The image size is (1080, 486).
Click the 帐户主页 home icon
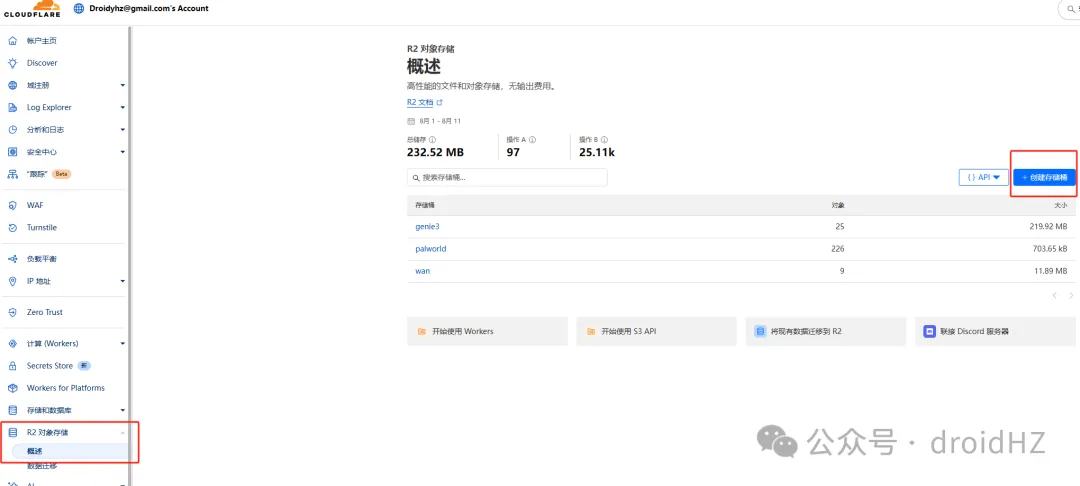coord(12,41)
